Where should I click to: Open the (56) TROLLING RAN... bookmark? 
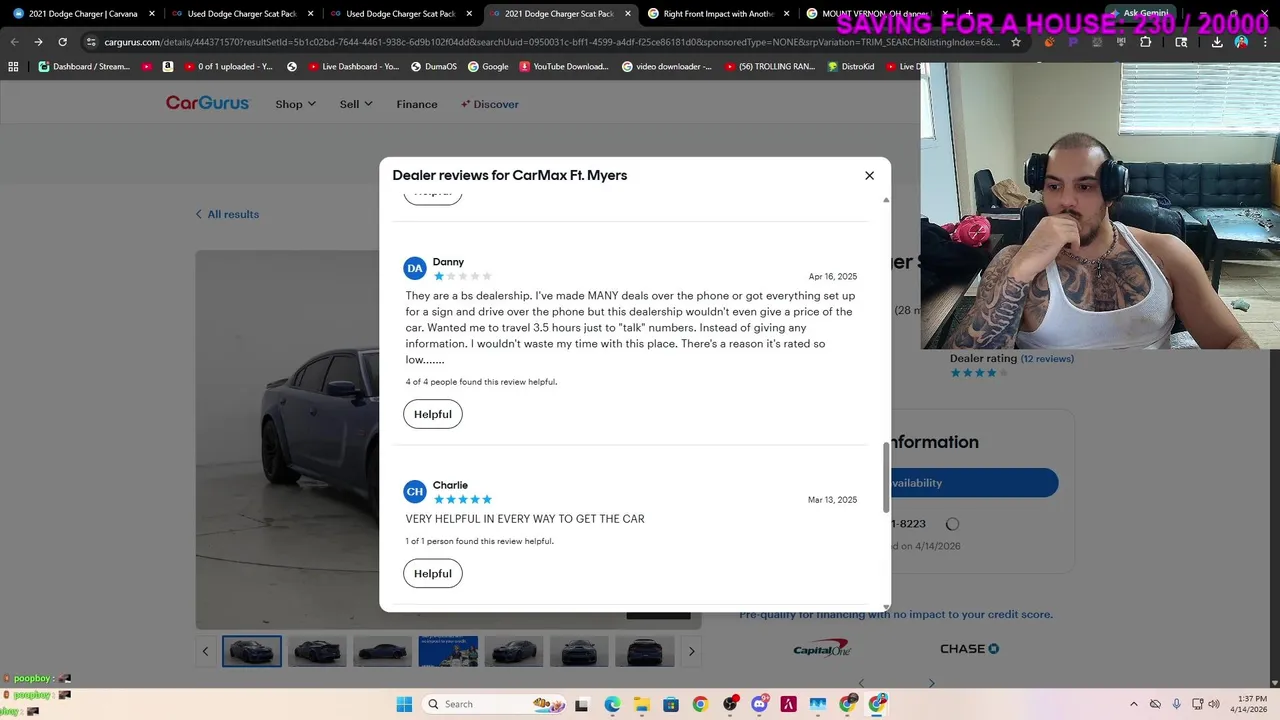coord(770,66)
